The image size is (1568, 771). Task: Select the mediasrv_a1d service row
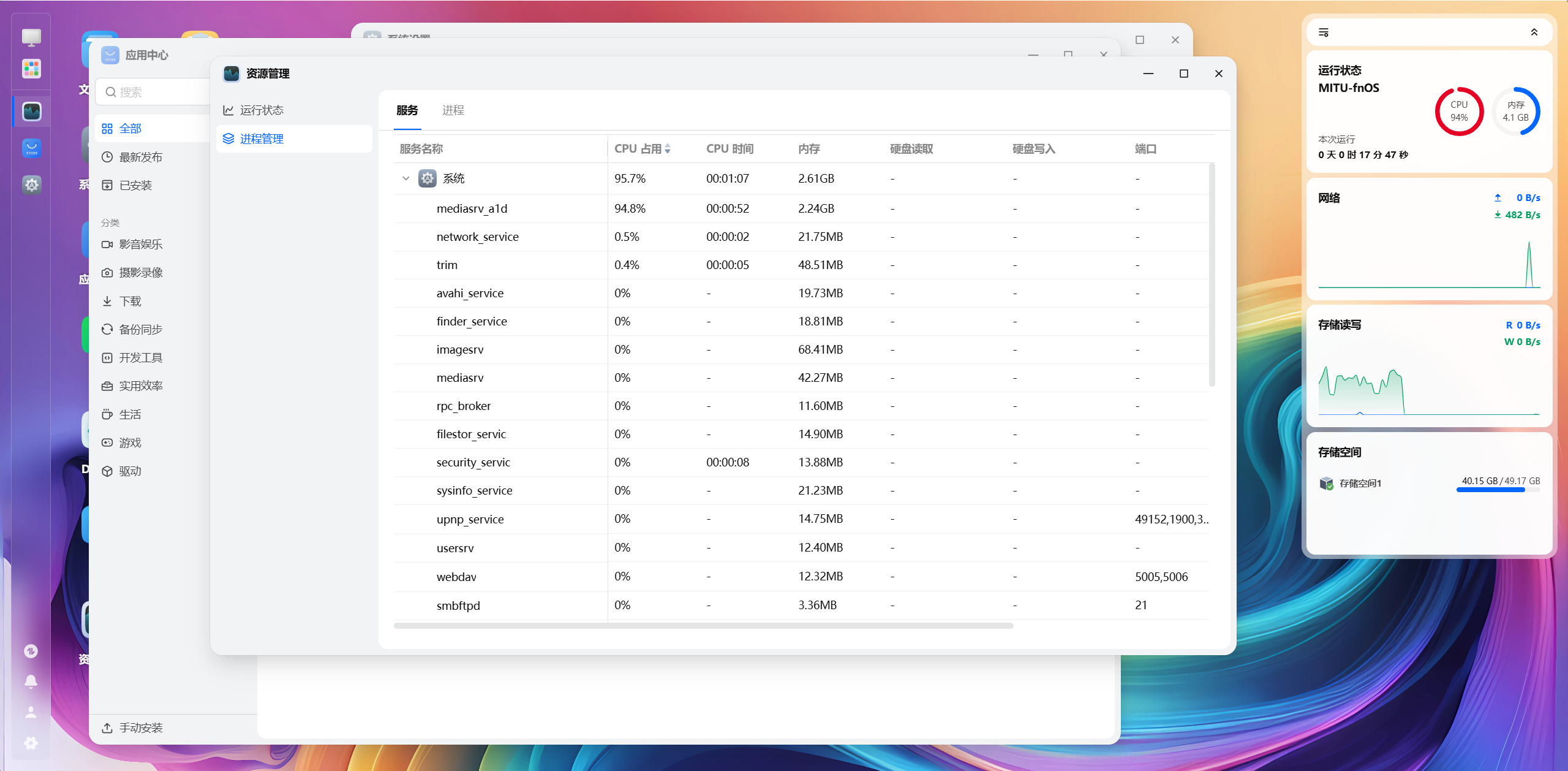point(472,208)
